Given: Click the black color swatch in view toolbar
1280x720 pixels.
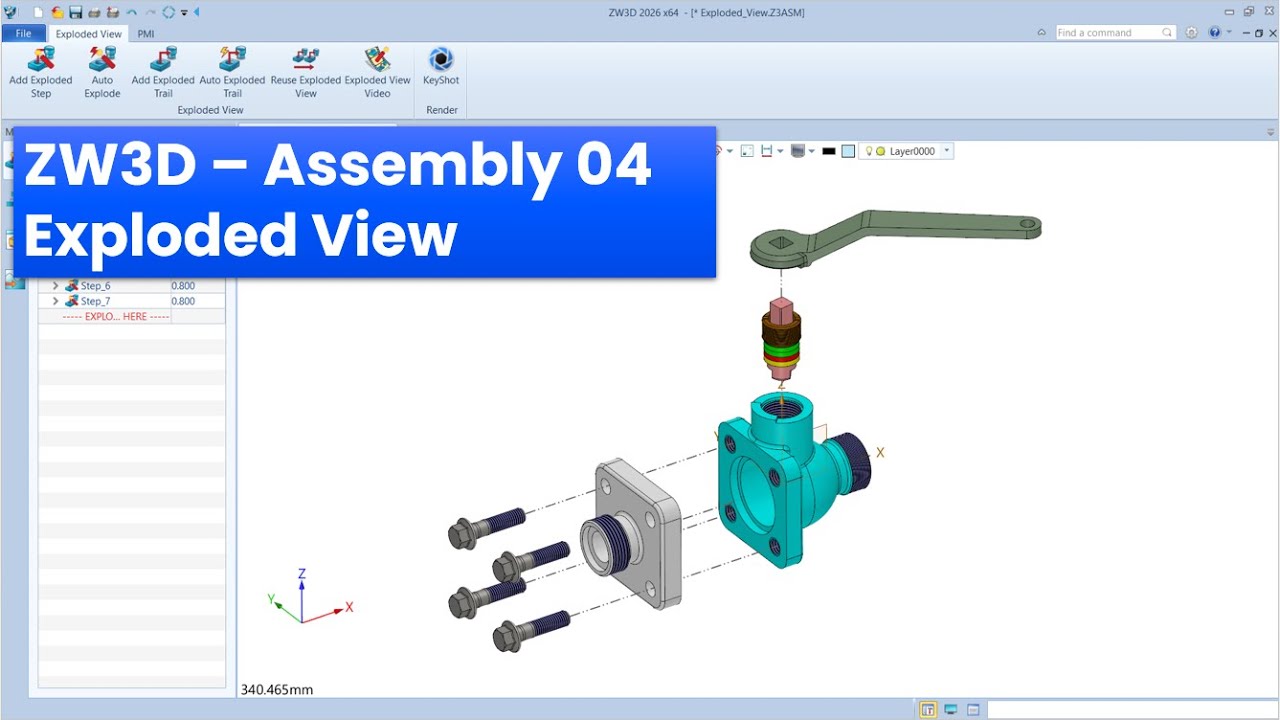Looking at the screenshot, I should tap(829, 151).
